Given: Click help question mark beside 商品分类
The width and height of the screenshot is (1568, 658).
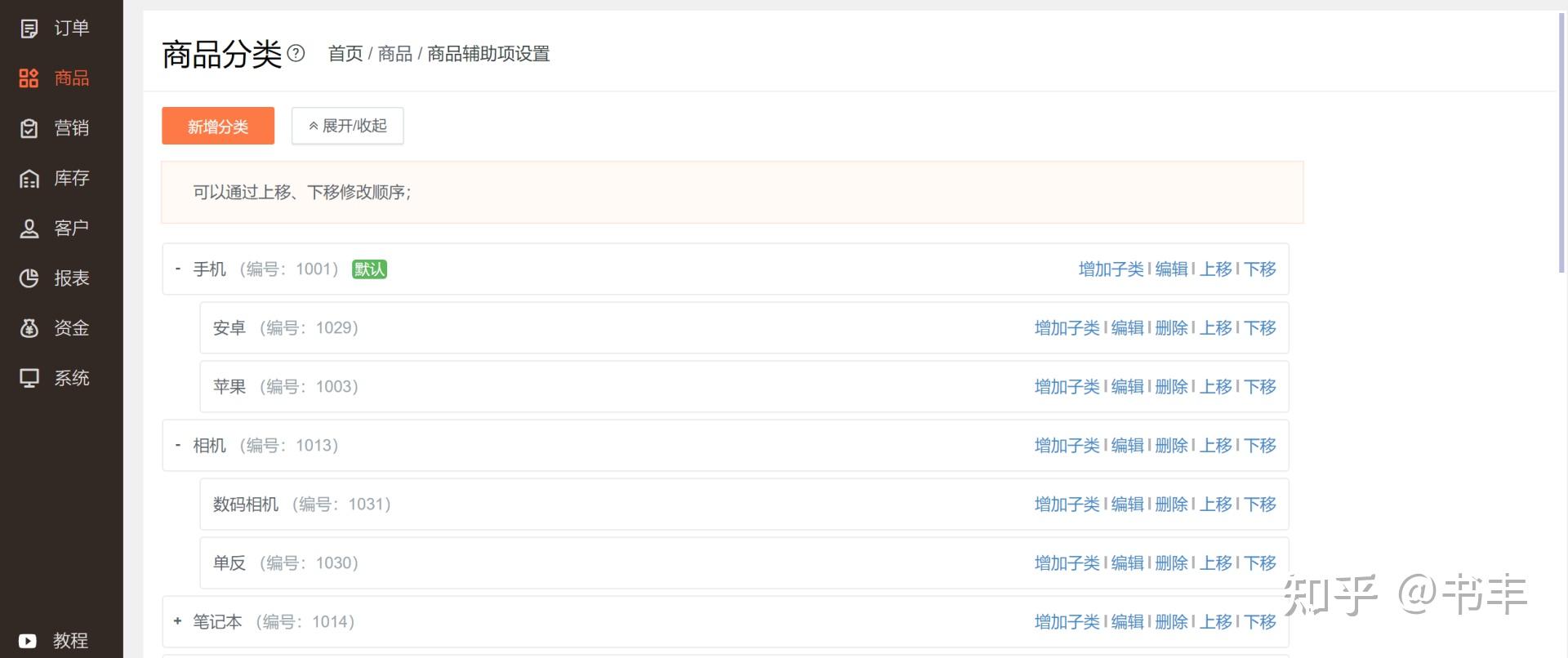Looking at the screenshot, I should pyautogui.click(x=296, y=54).
